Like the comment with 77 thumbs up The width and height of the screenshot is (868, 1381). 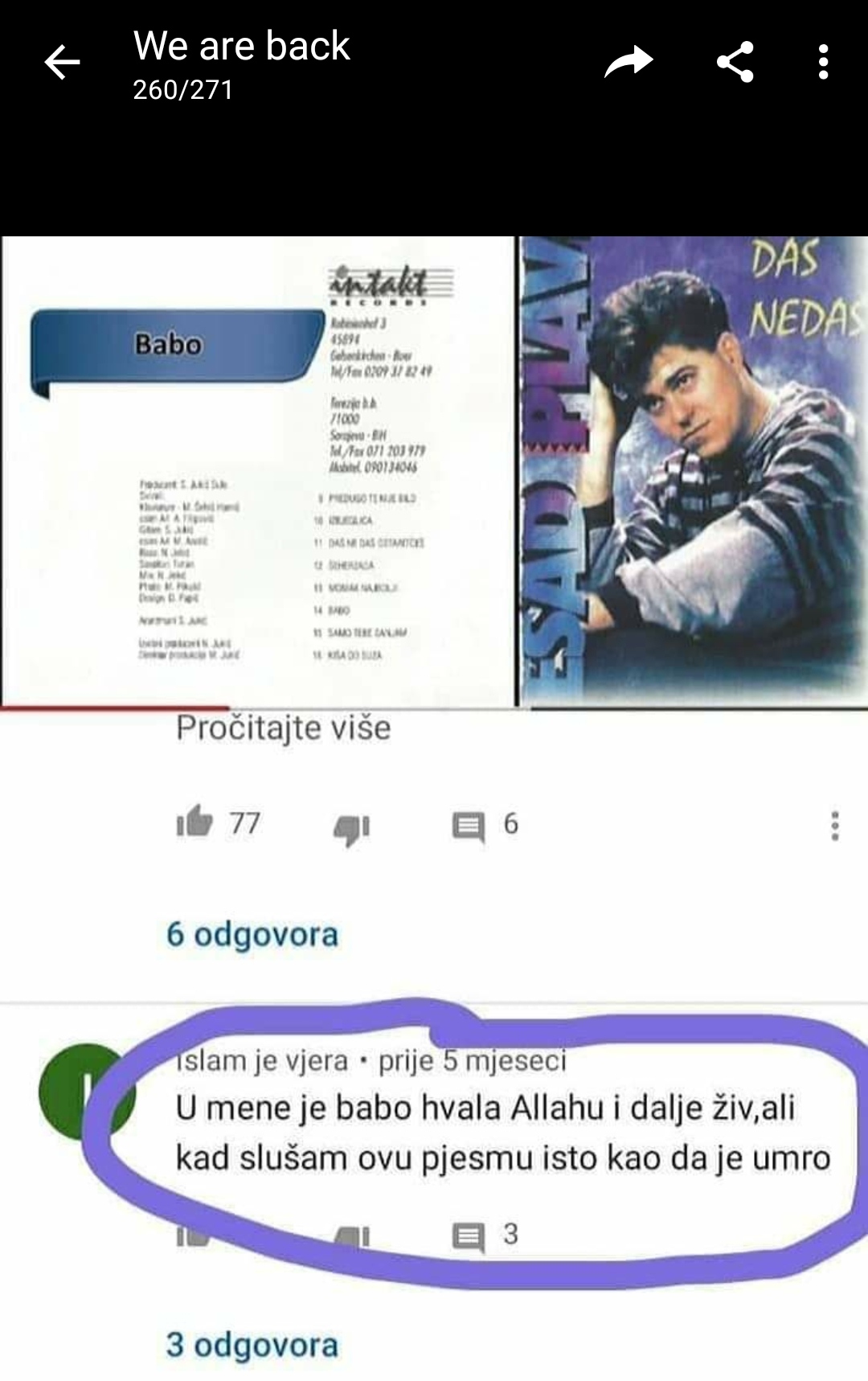[x=194, y=823]
